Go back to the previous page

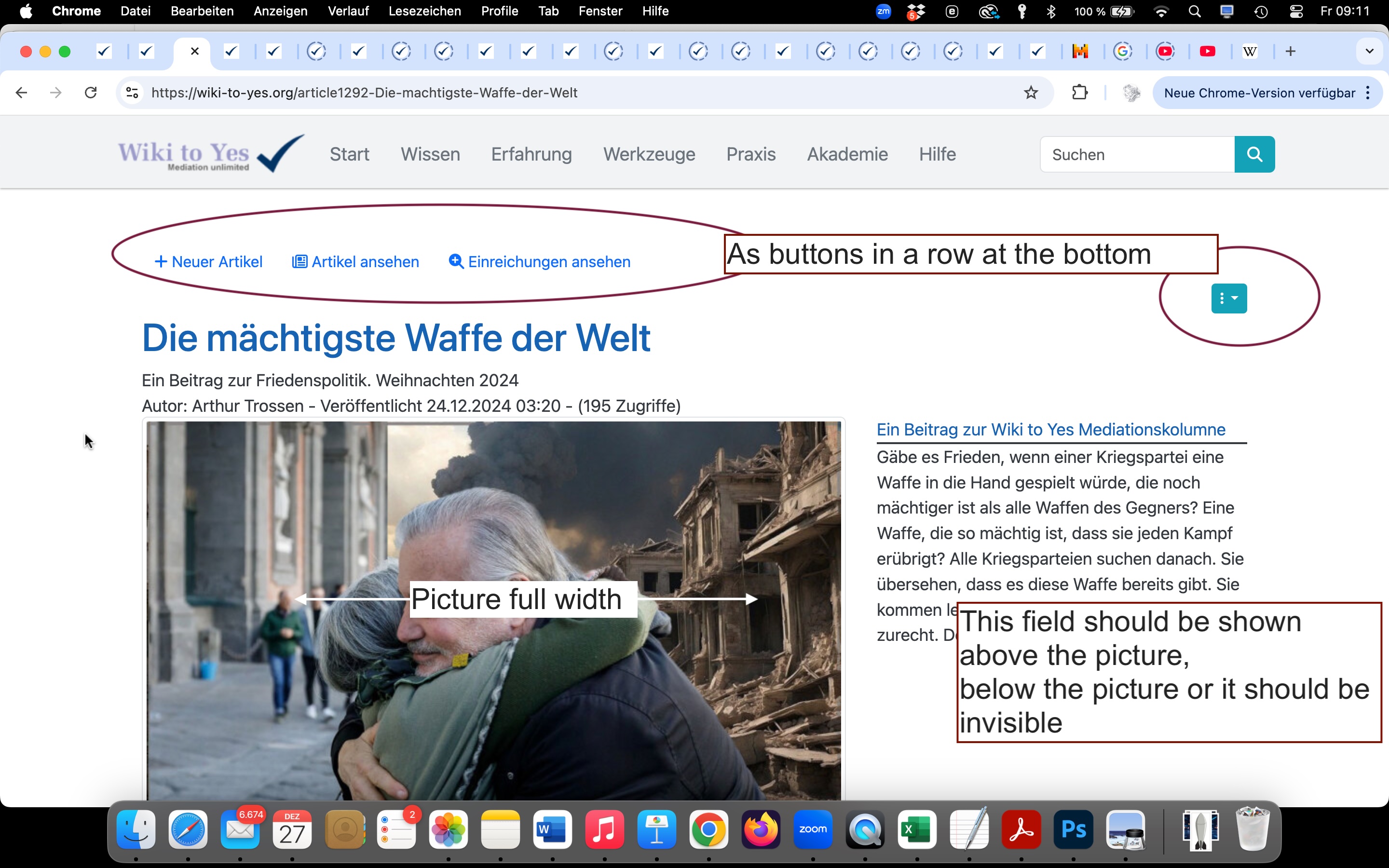21,93
